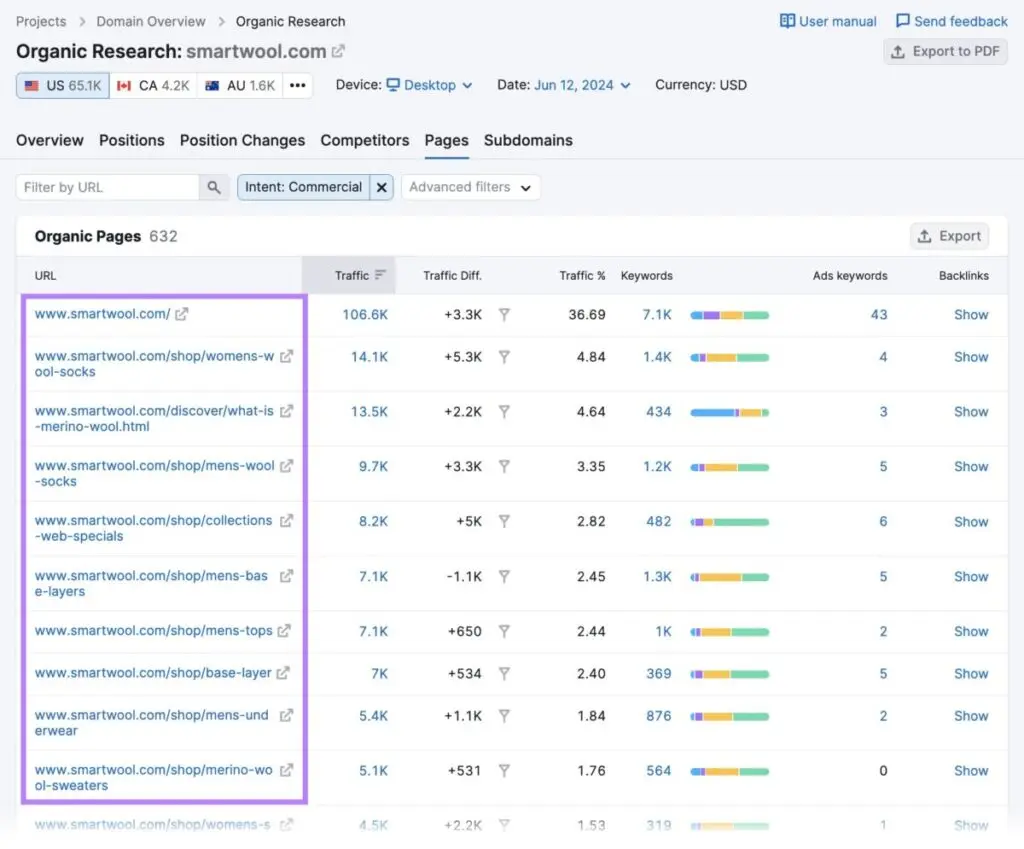The image size is (1024, 849).
Task: Click filter icon in the mens-base-layers row
Action: tap(504, 577)
